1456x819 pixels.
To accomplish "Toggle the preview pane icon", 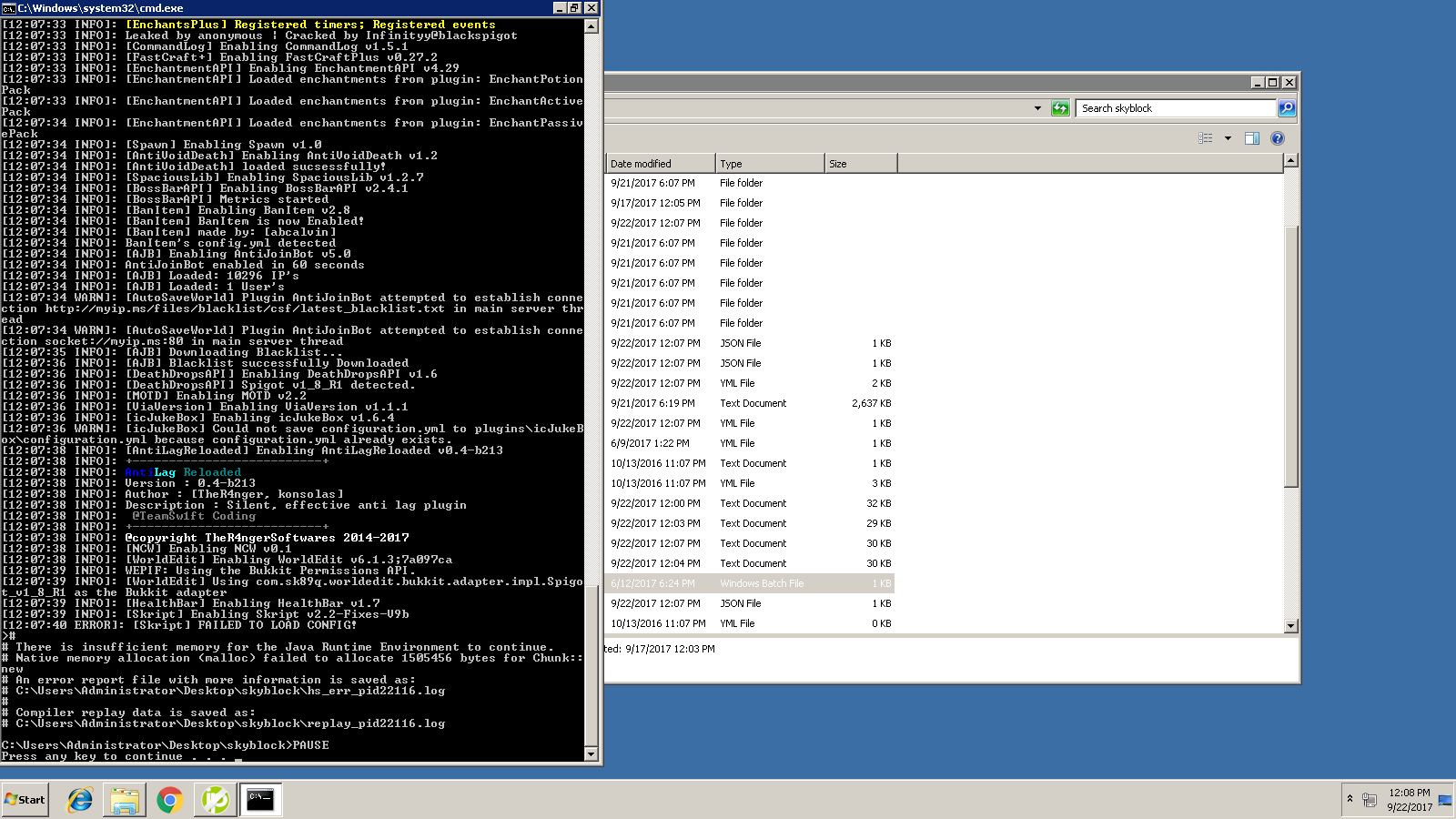I will point(1252,138).
